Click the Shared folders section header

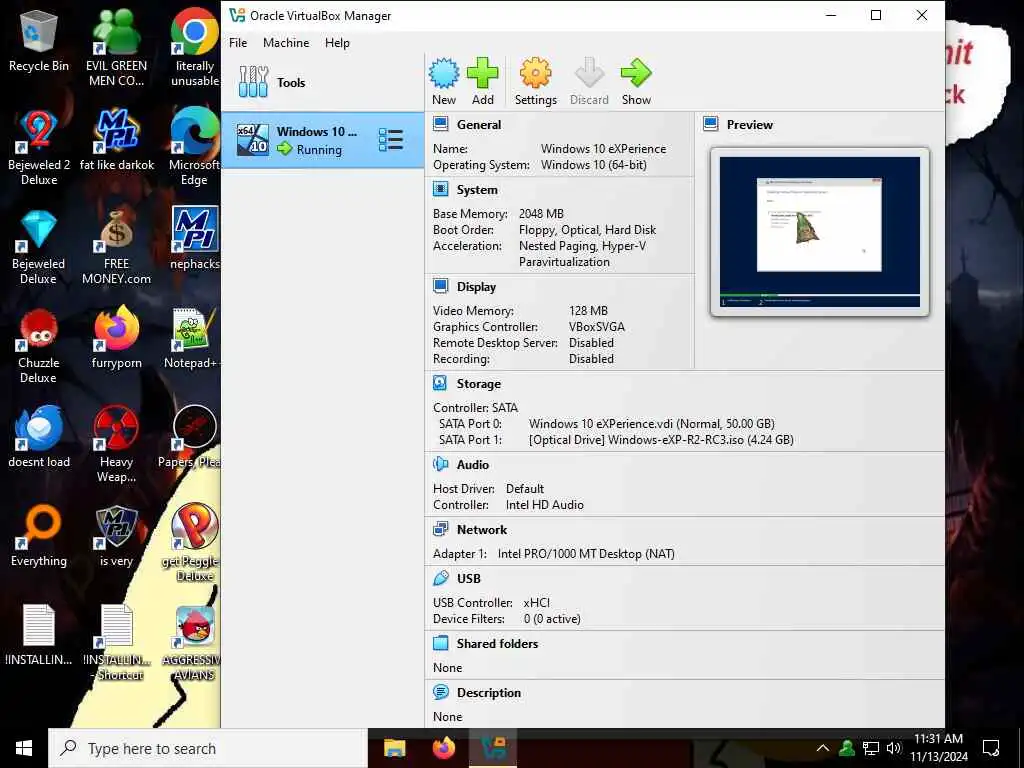pos(498,644)
